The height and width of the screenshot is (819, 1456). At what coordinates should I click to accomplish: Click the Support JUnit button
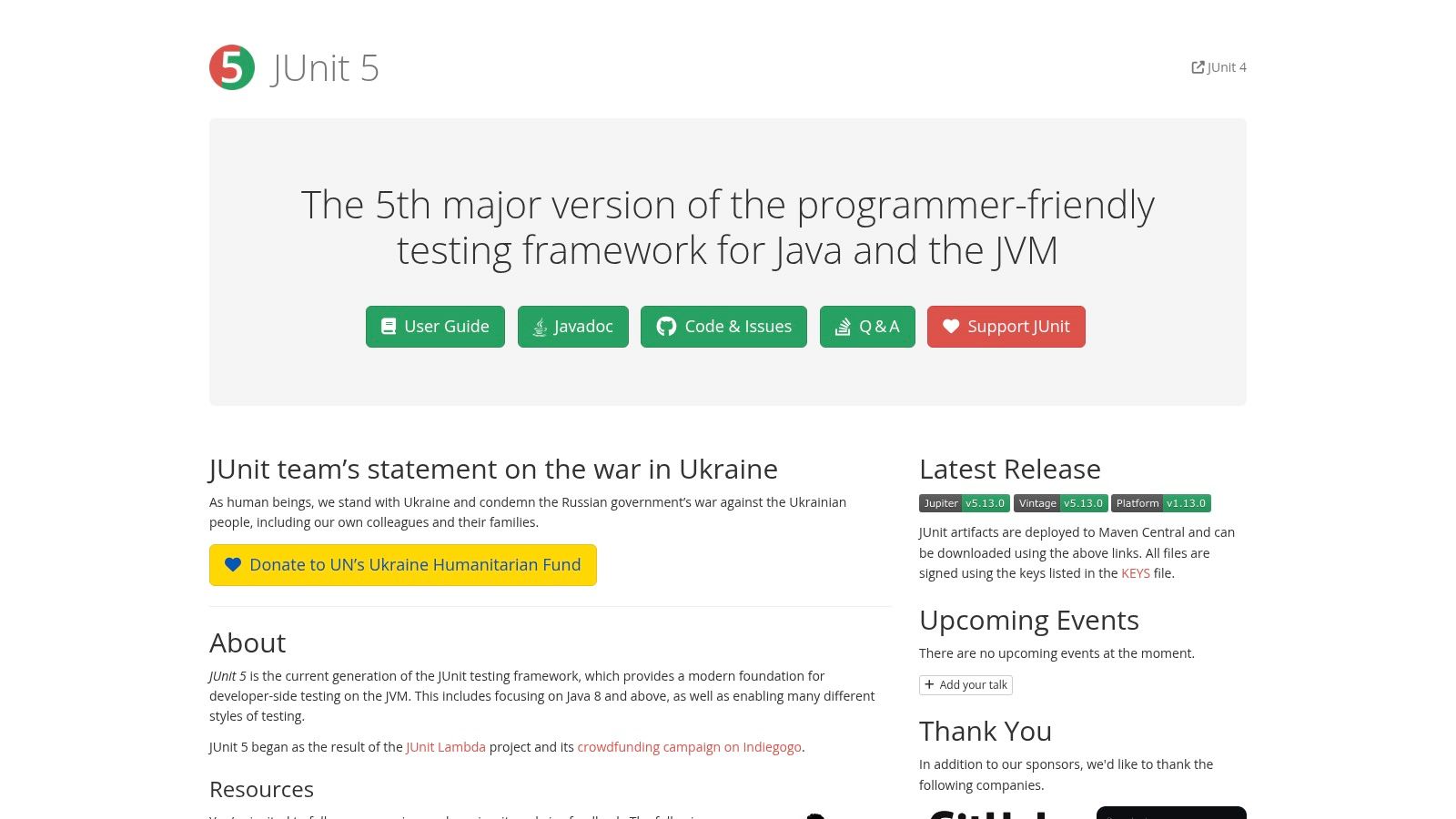[1006, 327]
